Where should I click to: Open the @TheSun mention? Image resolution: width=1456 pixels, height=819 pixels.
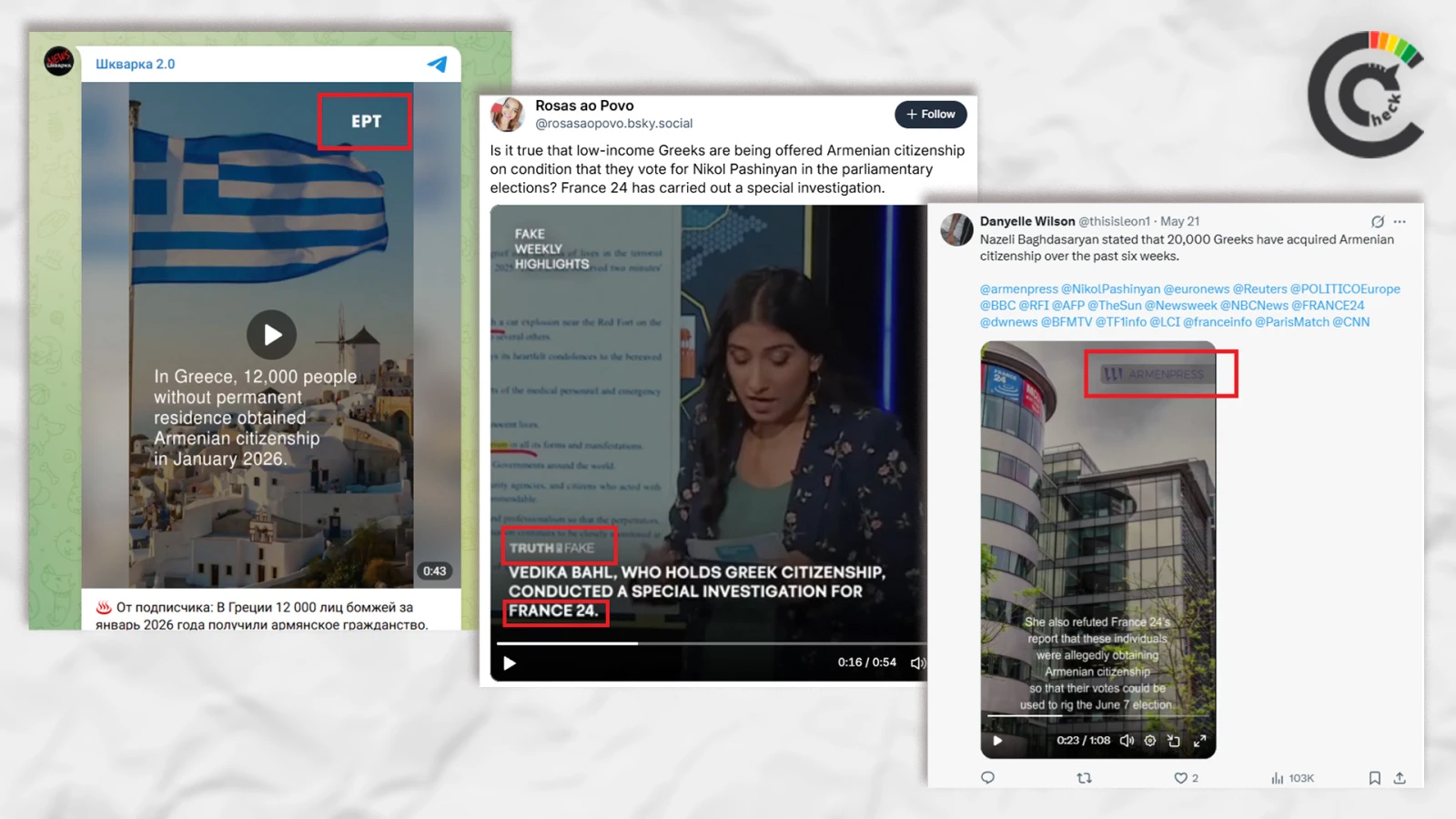pos(1114,305)
